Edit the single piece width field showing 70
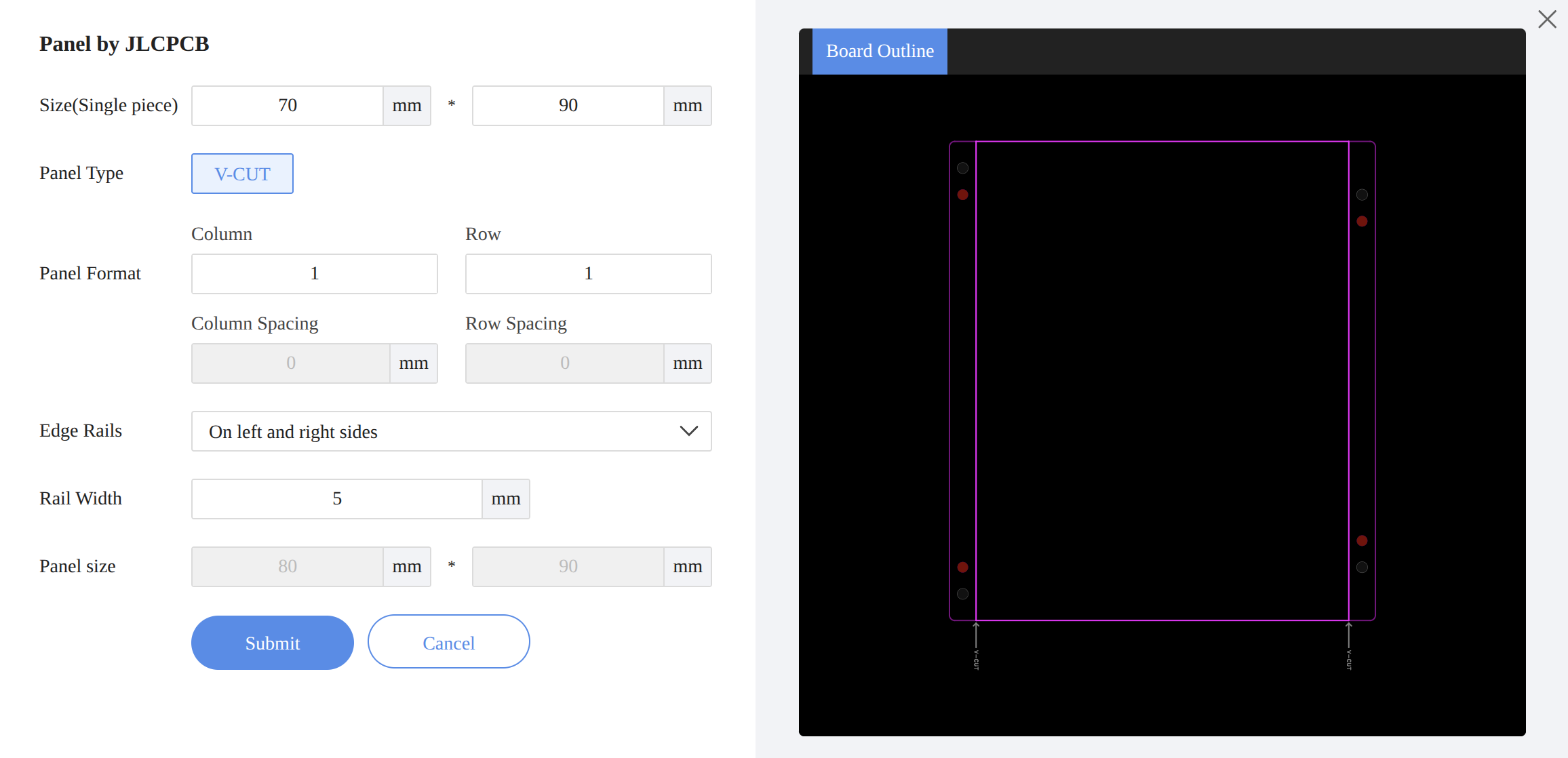This screenshot has height=758, width=1568. point(288,106)
